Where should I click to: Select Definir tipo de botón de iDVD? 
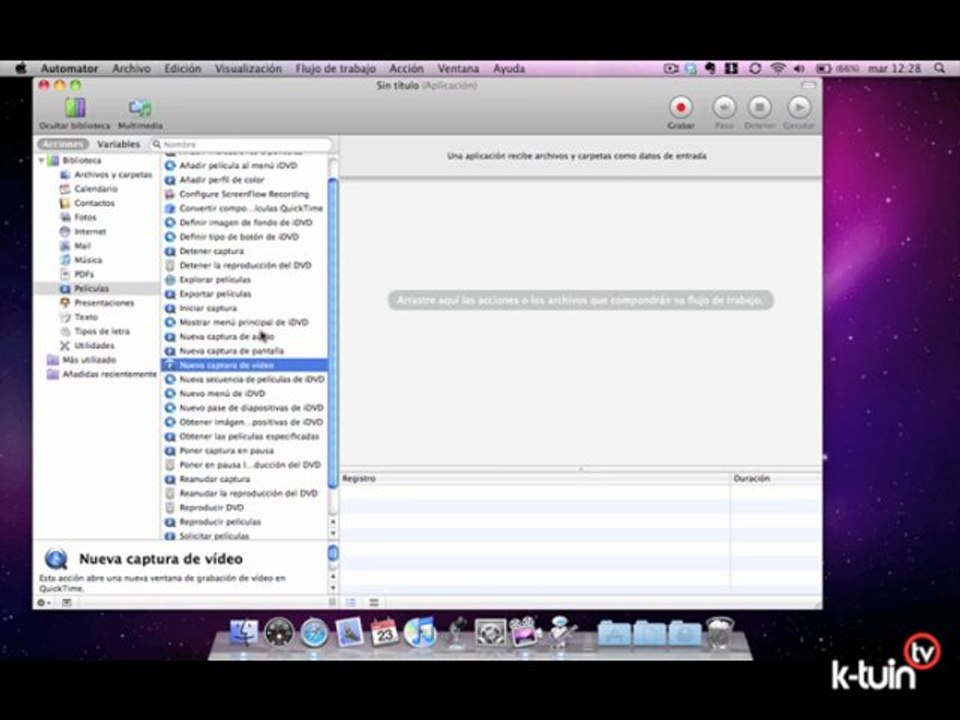(239, 236)
